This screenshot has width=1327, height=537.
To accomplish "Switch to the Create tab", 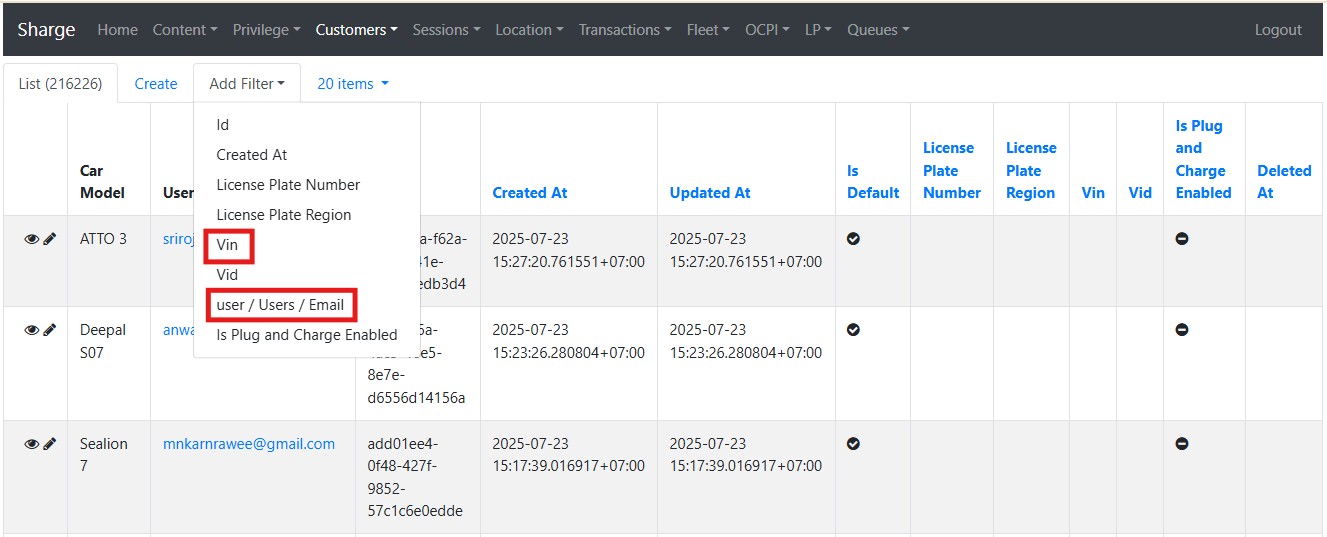I will (x=156, y=84).
